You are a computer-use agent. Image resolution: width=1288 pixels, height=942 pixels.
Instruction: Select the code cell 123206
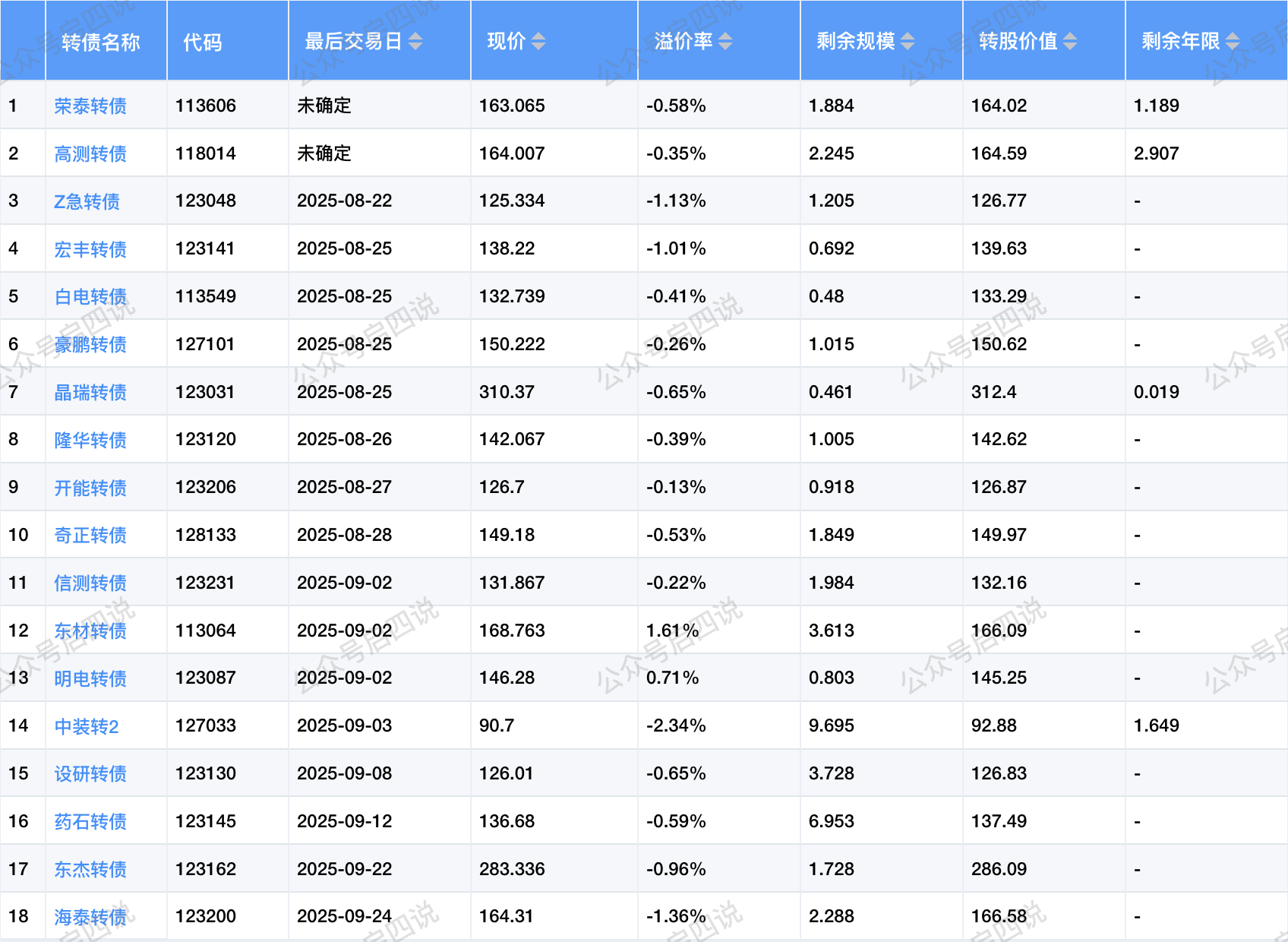[x=206, y=487]
